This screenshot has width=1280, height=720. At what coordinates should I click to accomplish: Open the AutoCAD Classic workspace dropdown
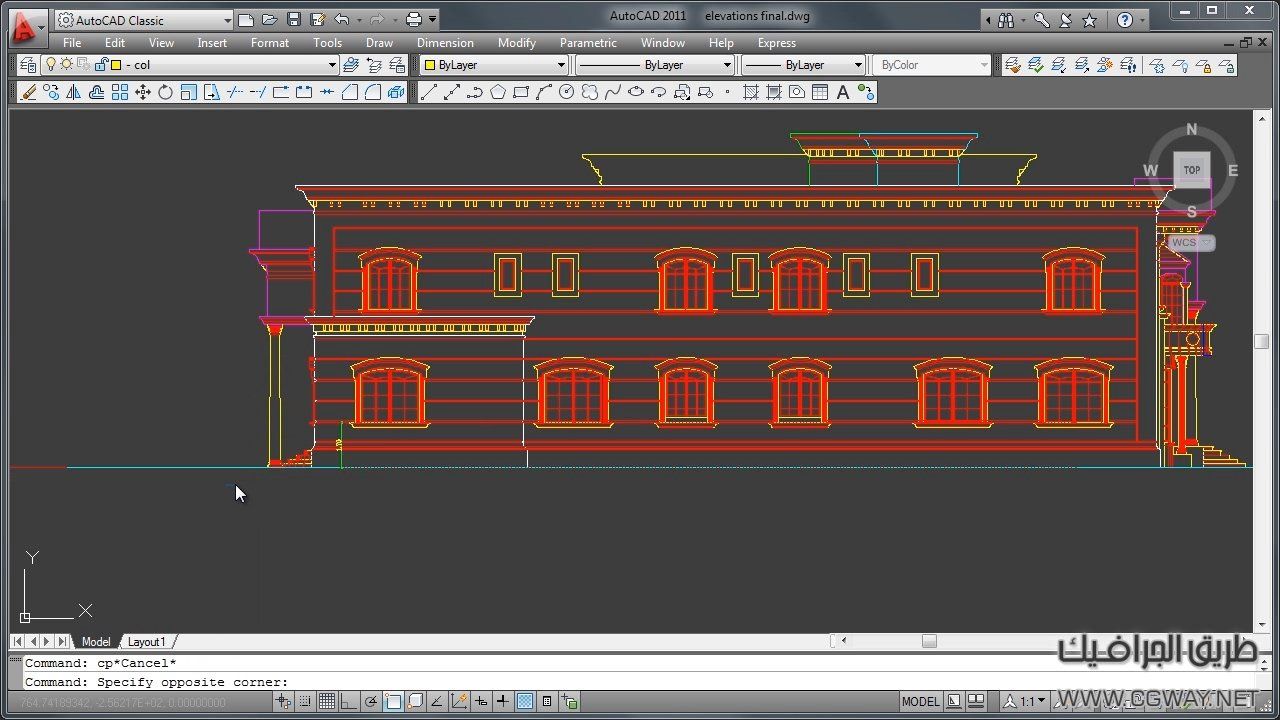pyautogui.click(x=227, y=20)
